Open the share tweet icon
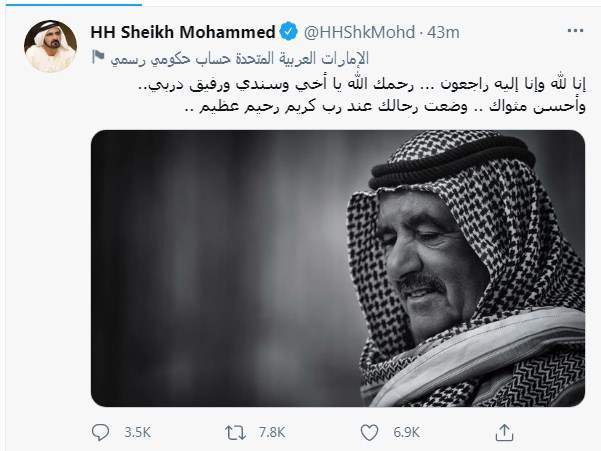 (x=504, y=432)
